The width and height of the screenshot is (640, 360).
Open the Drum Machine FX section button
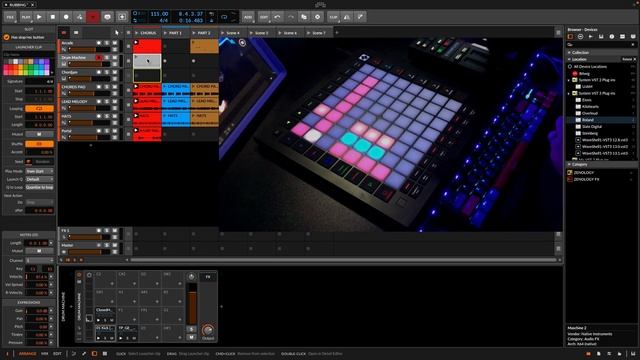[x=208, y=277]
